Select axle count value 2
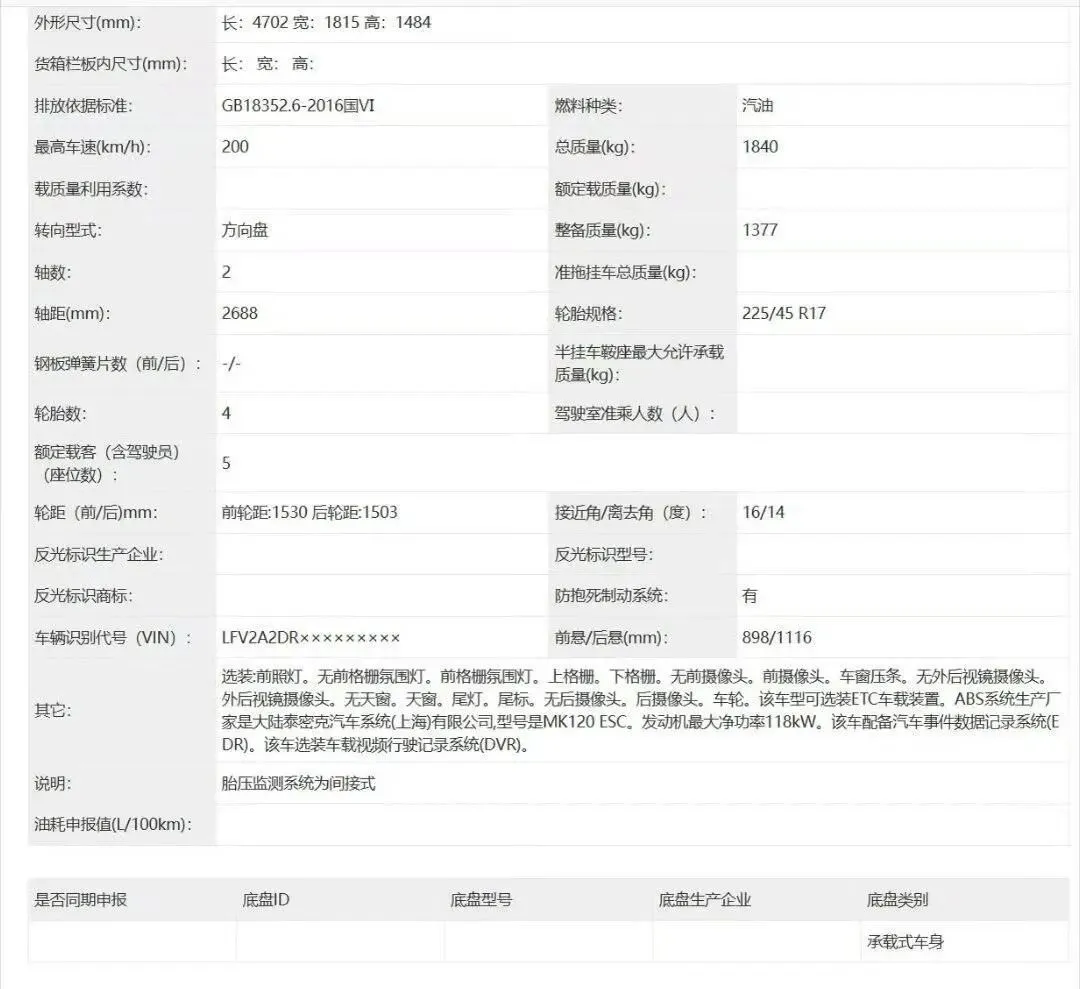The height and width of the screenshot is (989, 1080). pos(226,272)
